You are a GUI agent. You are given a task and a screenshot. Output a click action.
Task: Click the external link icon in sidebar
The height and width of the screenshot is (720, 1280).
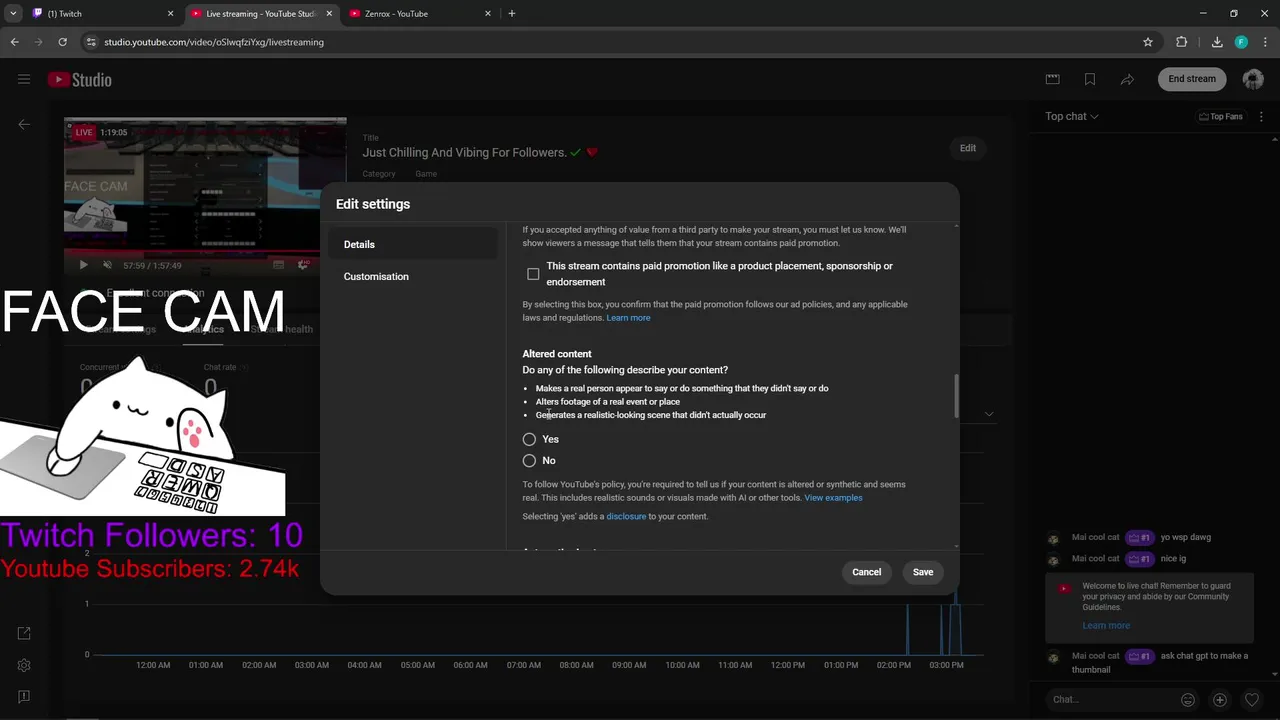point(24,633)
